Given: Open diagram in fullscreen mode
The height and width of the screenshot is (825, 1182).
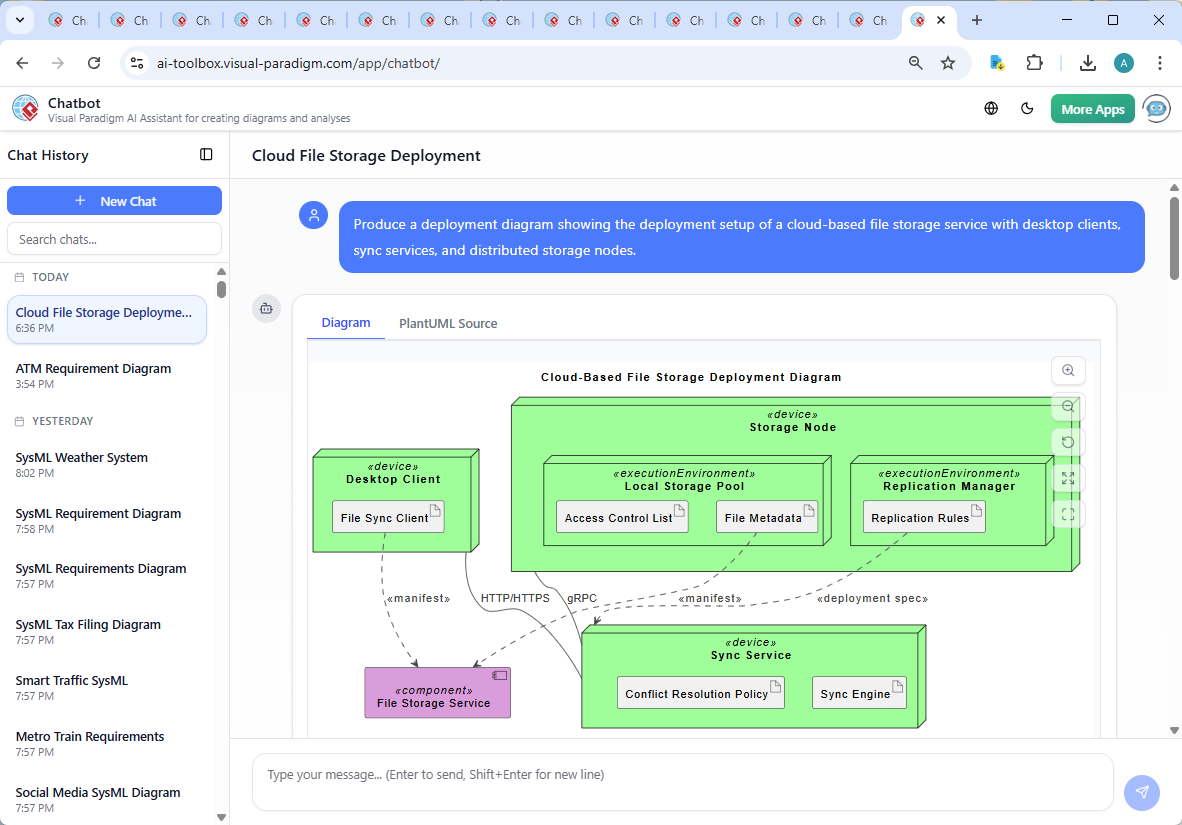Looking at the screenshot, I should [1068, 515].
